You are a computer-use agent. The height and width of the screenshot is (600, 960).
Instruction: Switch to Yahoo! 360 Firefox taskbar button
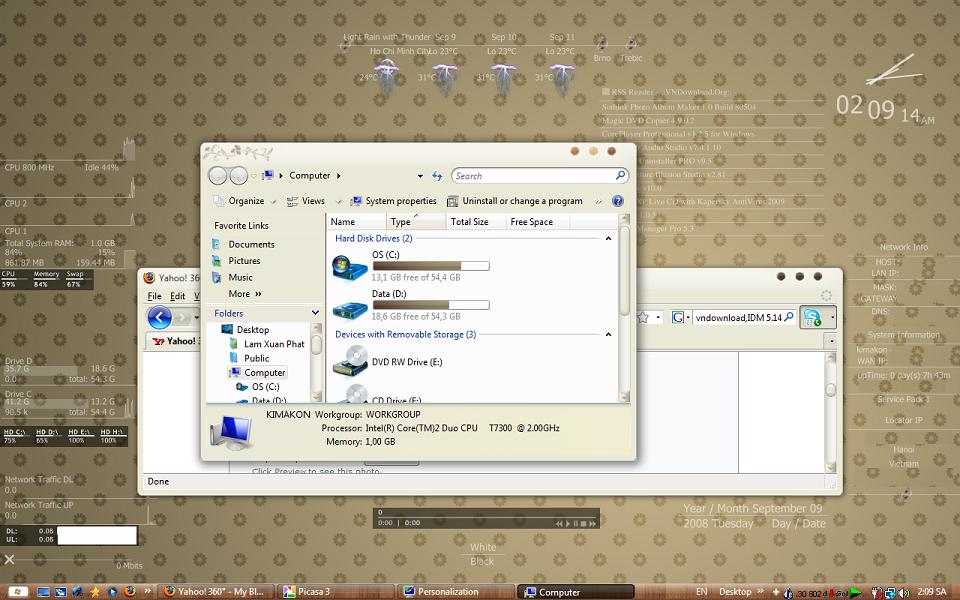point(218,592)
